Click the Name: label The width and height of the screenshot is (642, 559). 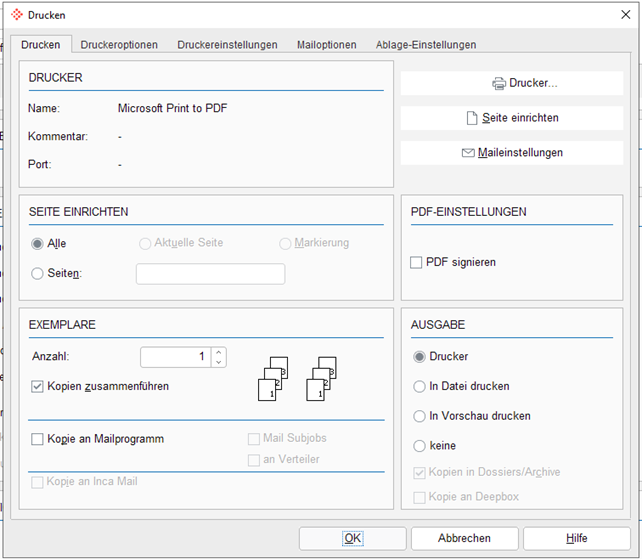pyautogui.click(x=44, y=108)
